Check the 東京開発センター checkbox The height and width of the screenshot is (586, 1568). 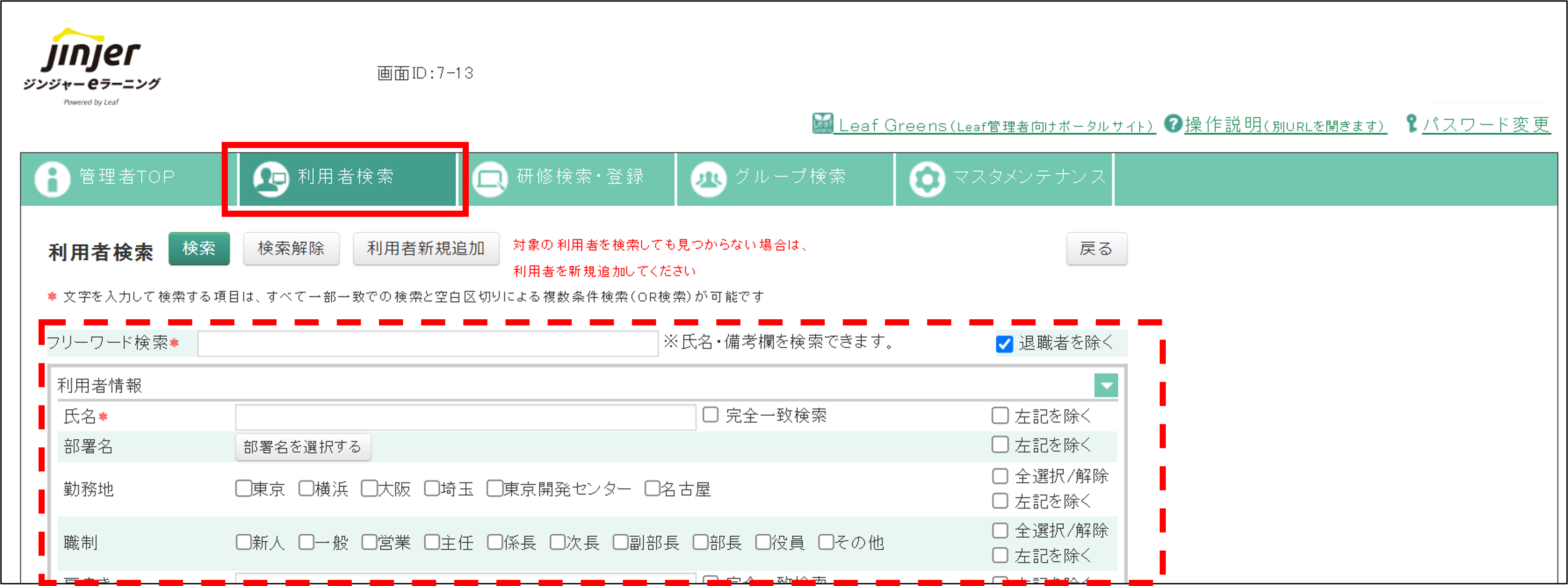[x=495, y=488]
